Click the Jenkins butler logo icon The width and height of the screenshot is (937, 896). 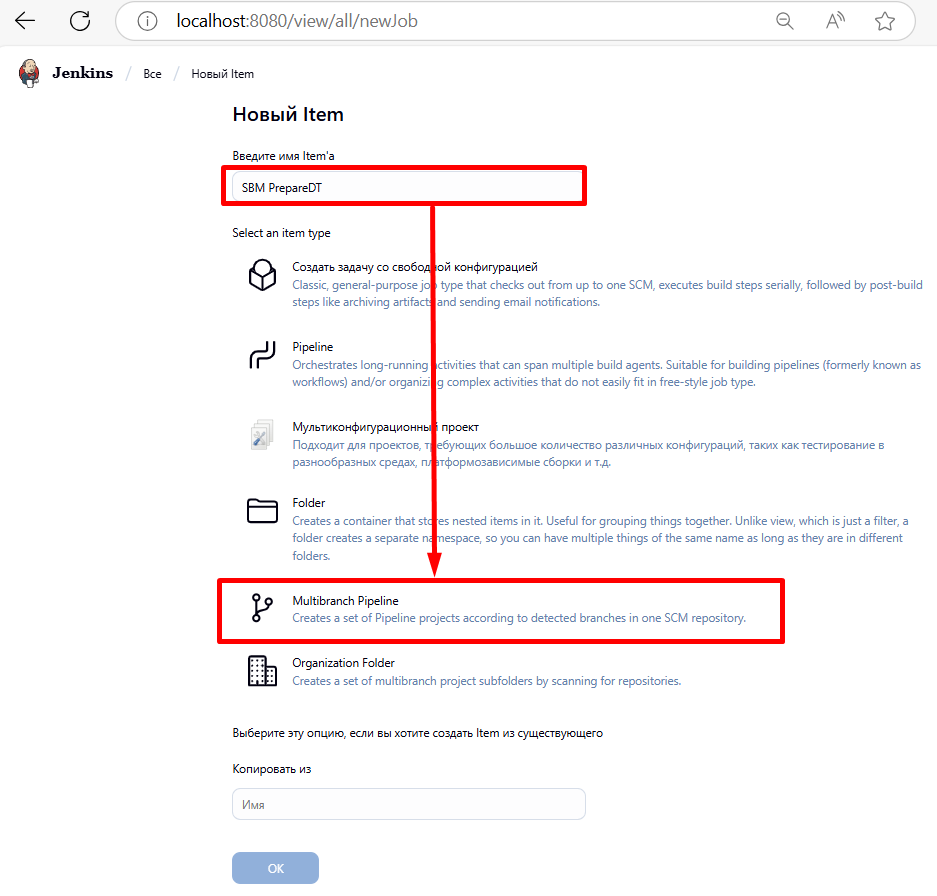(30, 73)
